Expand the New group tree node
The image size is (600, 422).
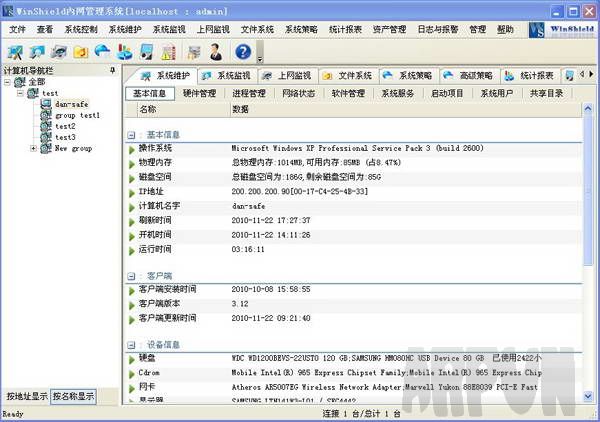tap(34, 148)
